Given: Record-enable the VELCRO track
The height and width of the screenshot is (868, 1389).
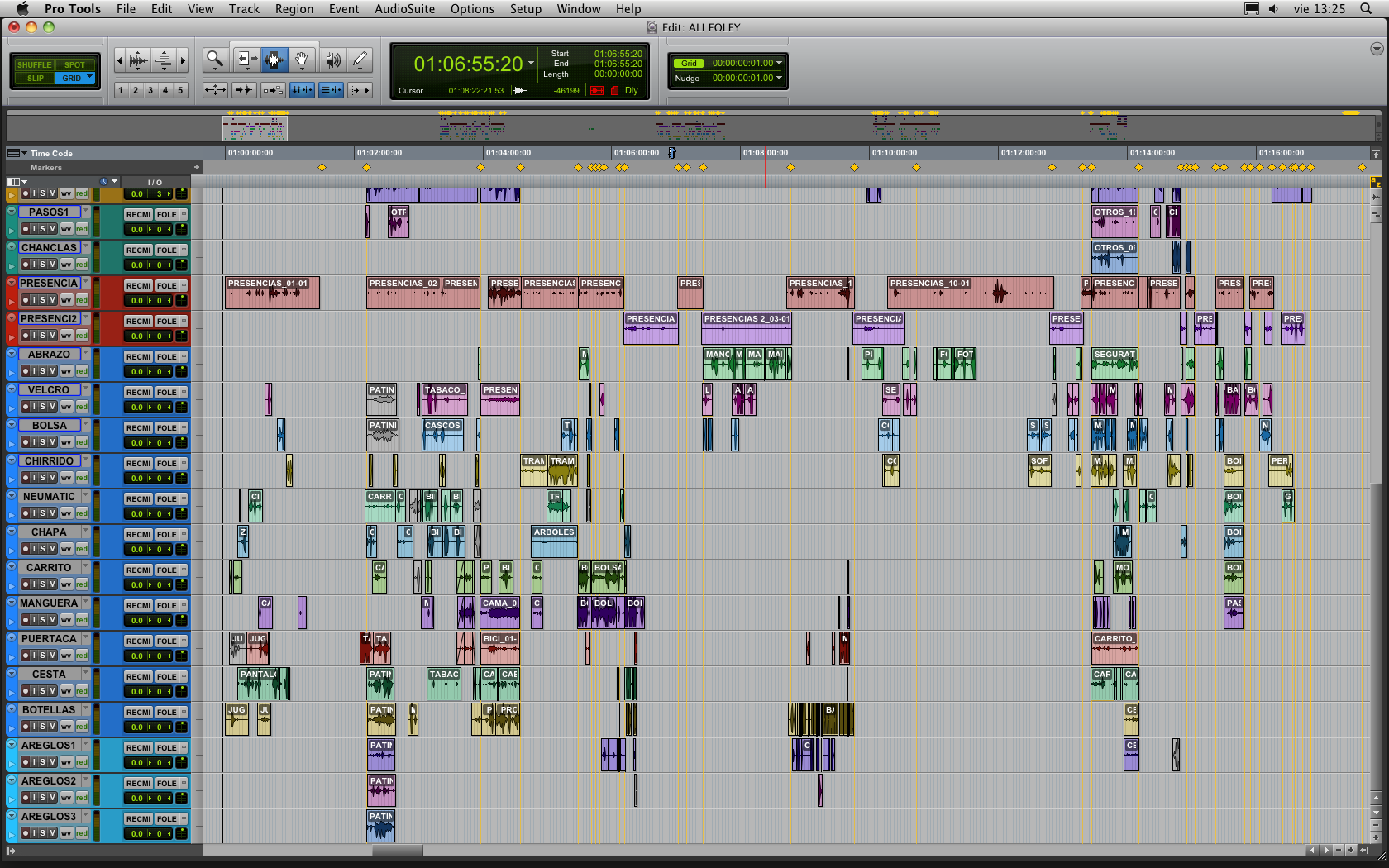Looking at the screenshot, I should (26, 407).
